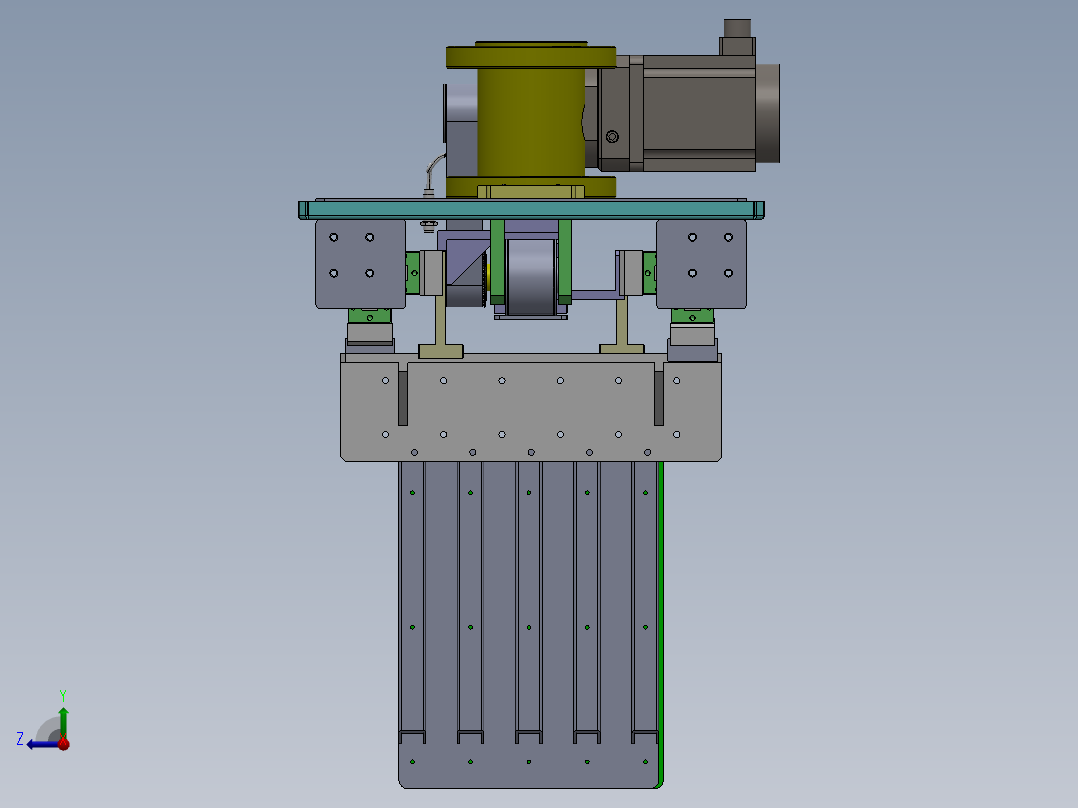Select the motor's rear end cap

768,113
